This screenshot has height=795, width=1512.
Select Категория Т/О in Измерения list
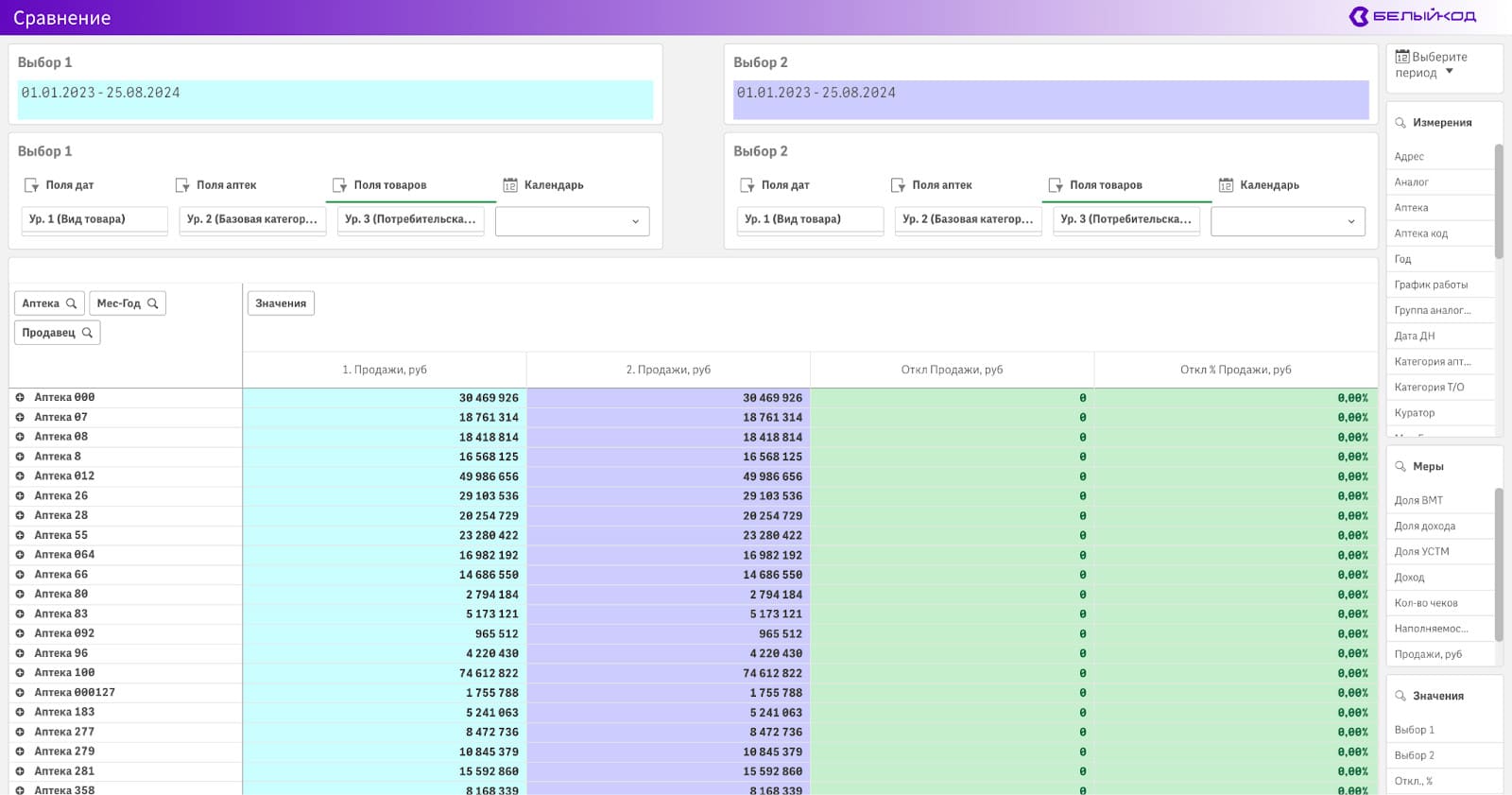tap(1440, 387)
